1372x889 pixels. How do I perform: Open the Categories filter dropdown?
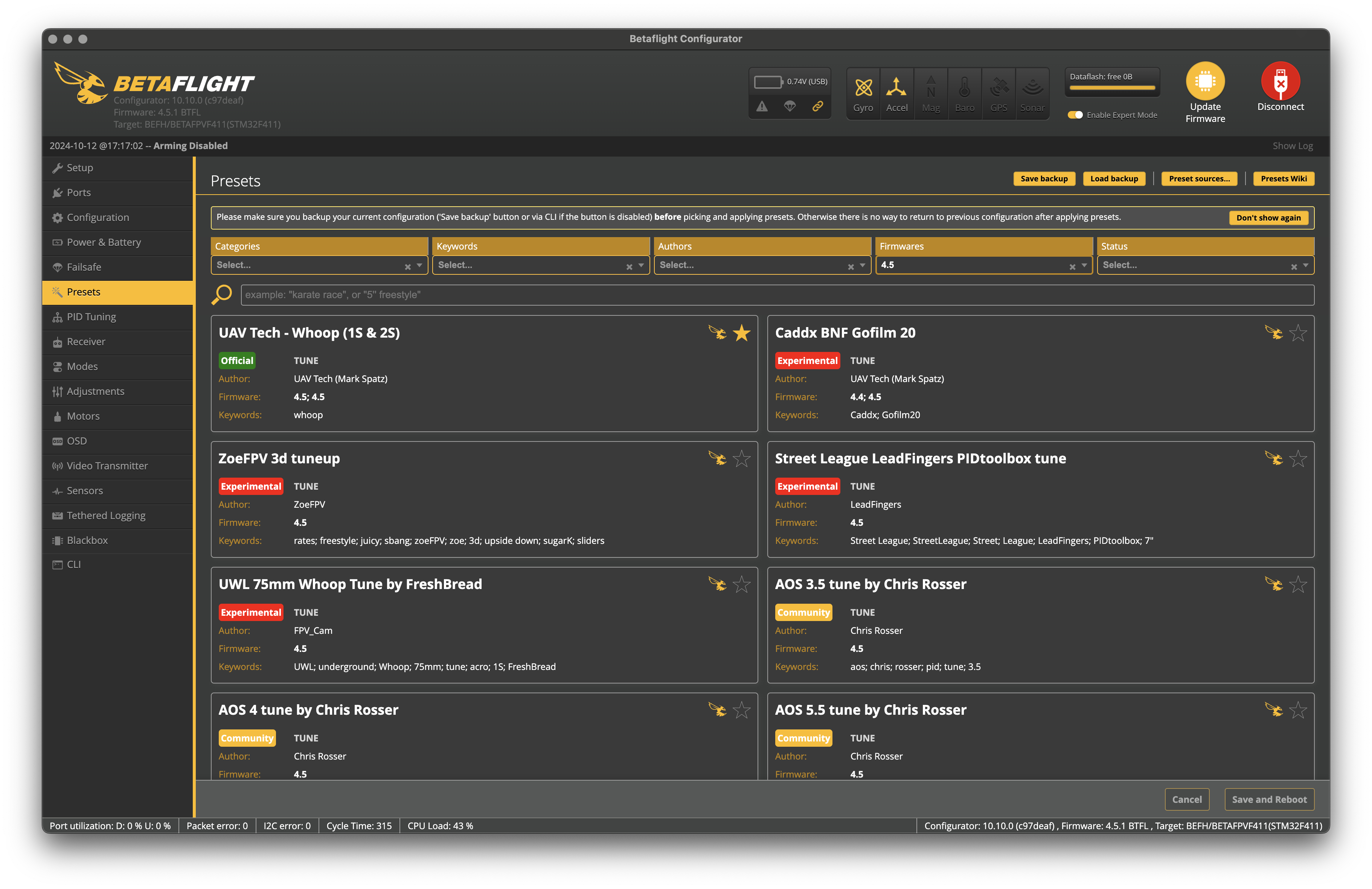pyautogui.click(x=319, y=265)
